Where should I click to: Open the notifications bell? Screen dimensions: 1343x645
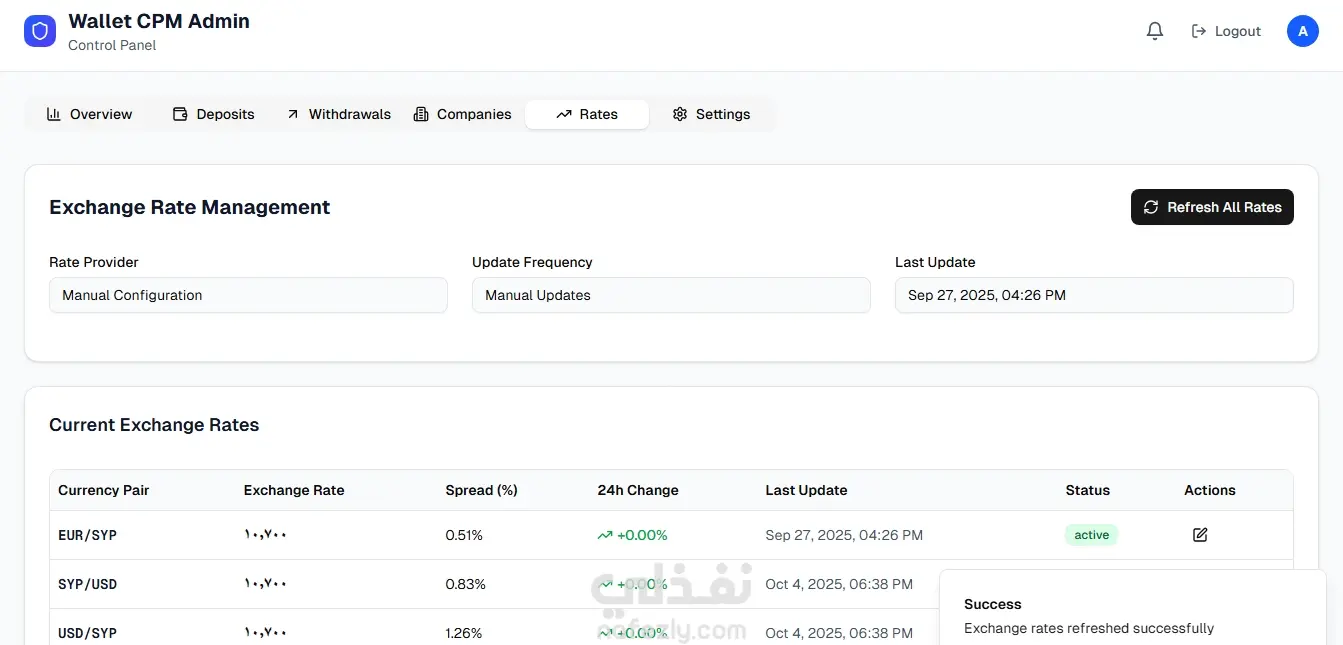[1155, 31]
